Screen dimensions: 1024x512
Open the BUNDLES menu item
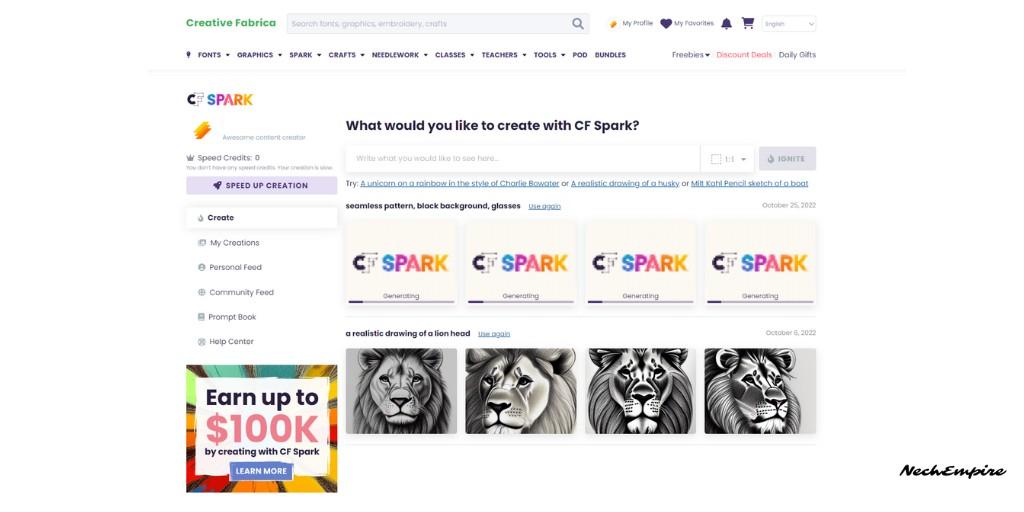[x=610, y=55]
